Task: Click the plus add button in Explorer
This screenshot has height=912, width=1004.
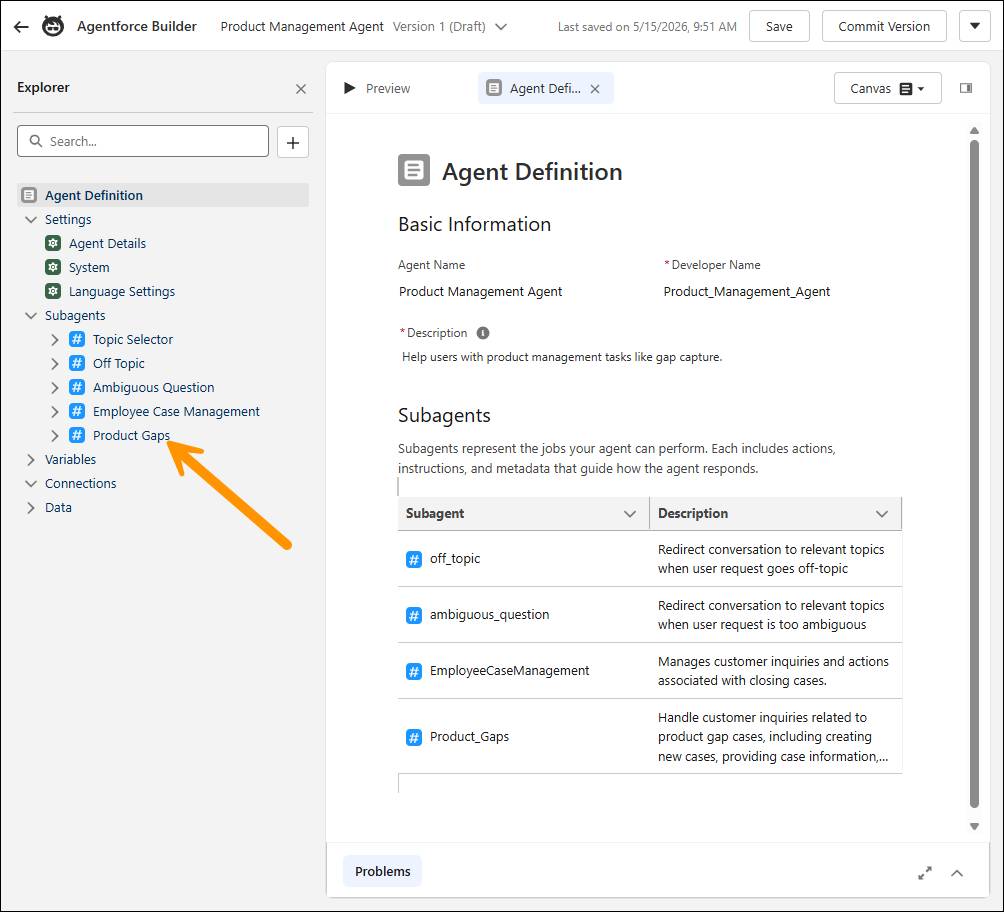Action: click(293, 142)
